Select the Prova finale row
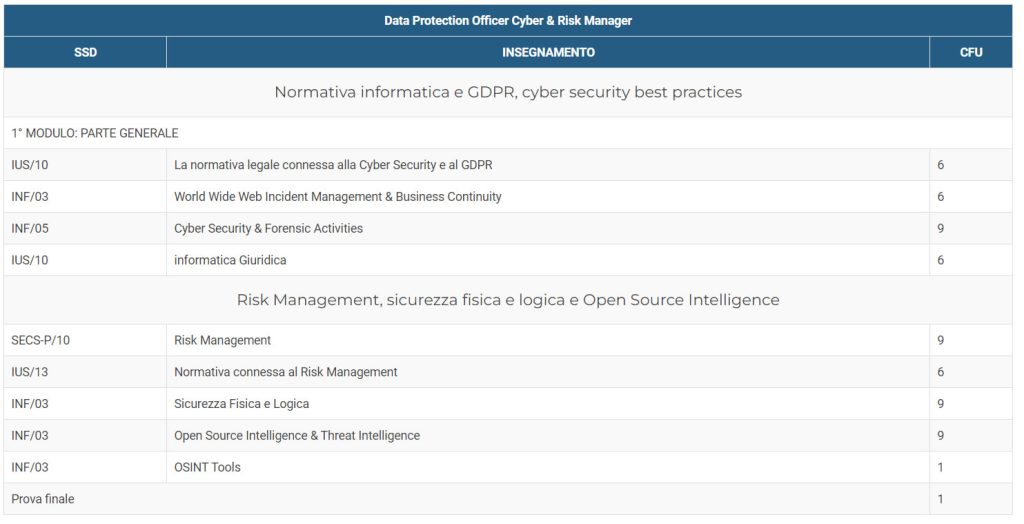The width and height of the screenshot is (1024, 524). [43, 499]
